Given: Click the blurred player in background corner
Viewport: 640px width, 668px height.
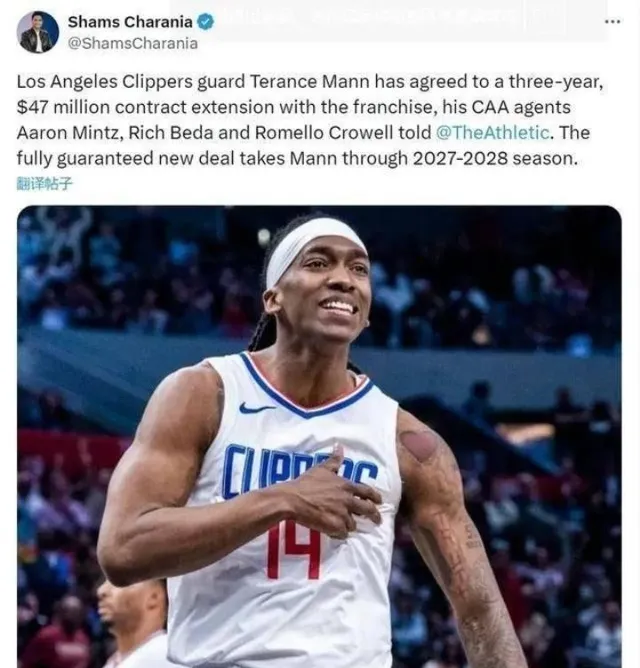Looking at the screenshot, I should [132, 624].
